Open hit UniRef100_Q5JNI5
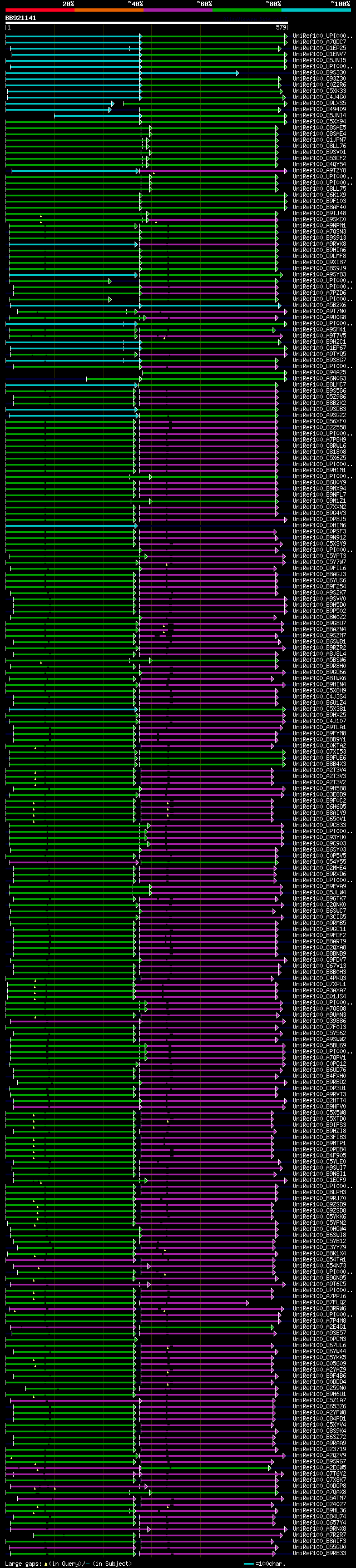Screen dimensions: 356x1568 tap(319, 60)
